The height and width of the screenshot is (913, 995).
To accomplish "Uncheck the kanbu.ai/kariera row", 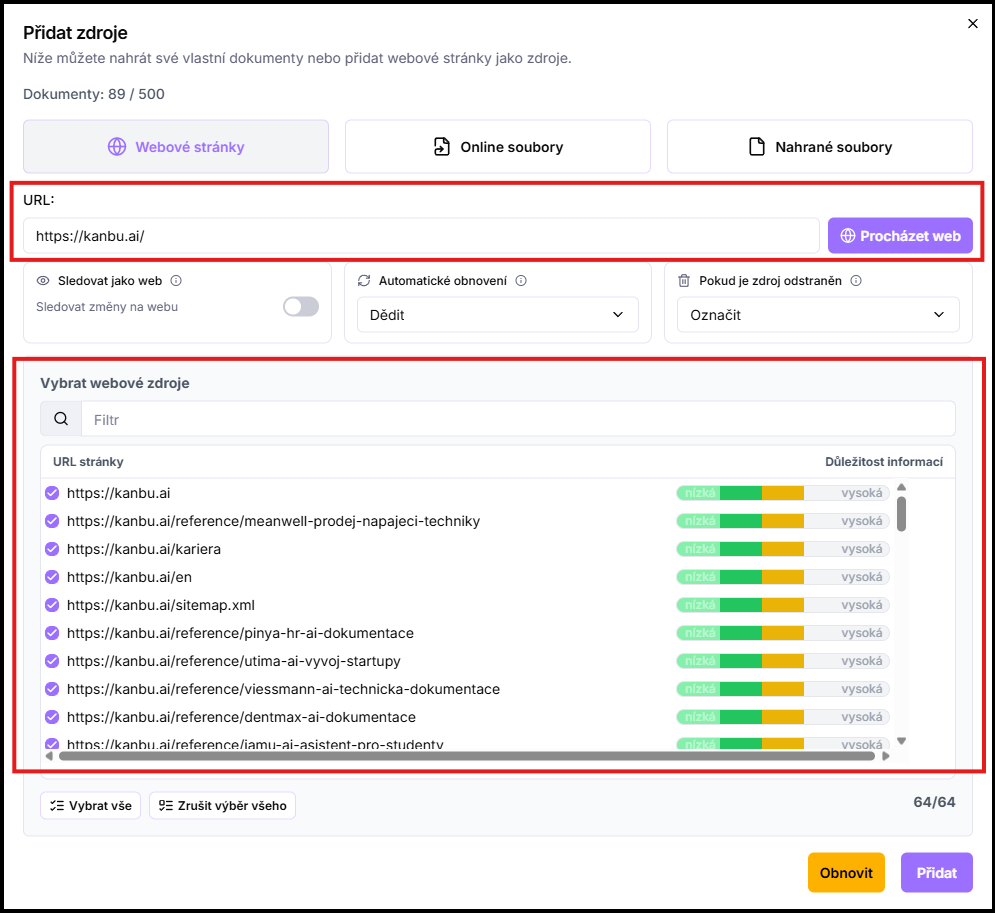I will click(x=52, y=549).
